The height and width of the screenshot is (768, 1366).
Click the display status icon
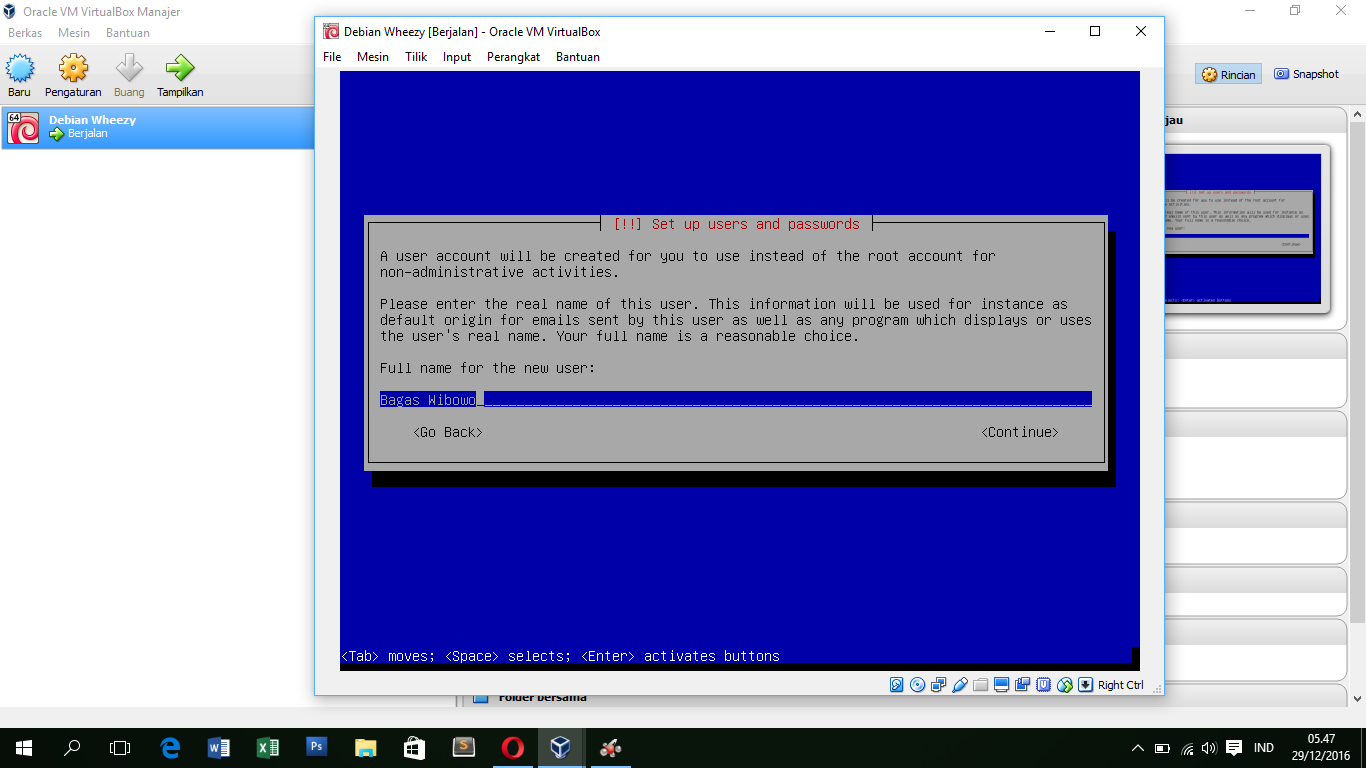(x=1001, y=685)
